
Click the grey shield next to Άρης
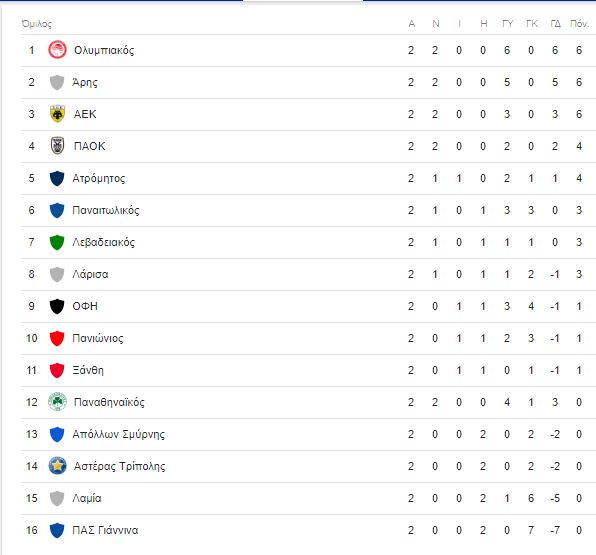(57, 82)
